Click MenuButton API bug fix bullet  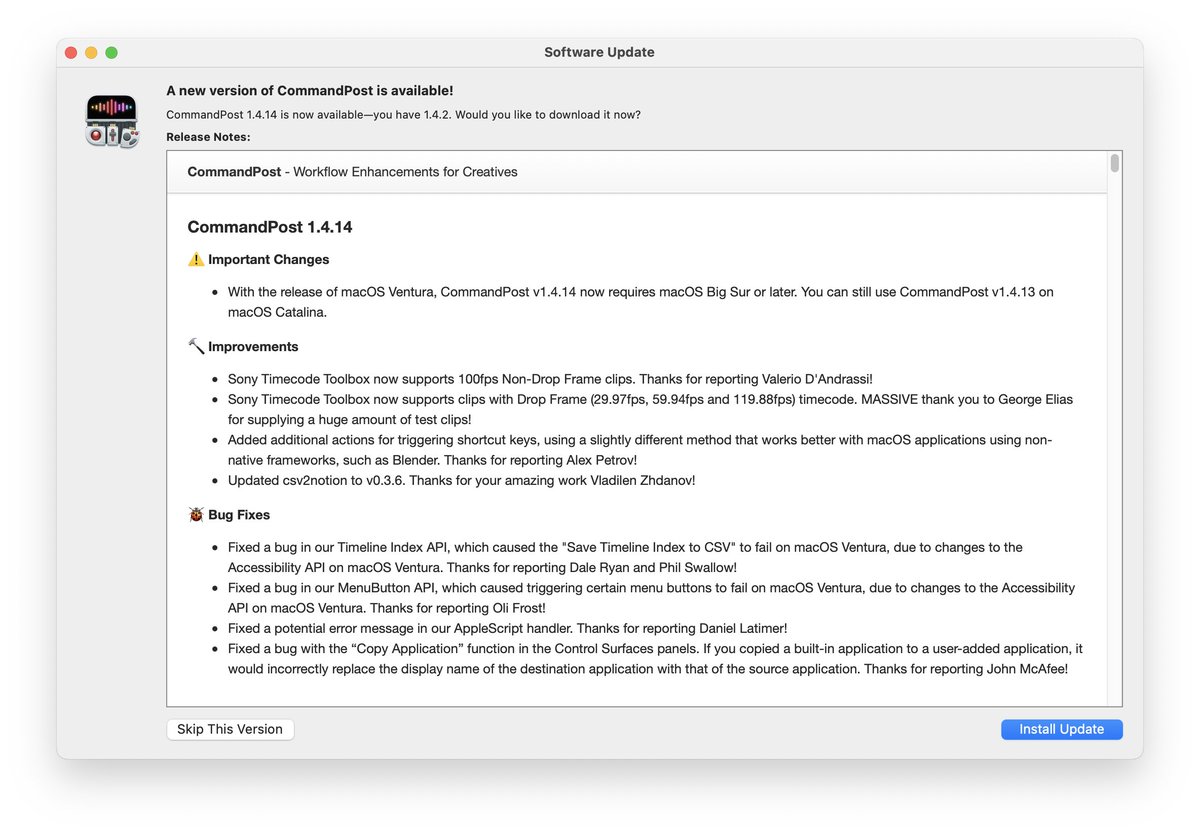coord(651,598)
